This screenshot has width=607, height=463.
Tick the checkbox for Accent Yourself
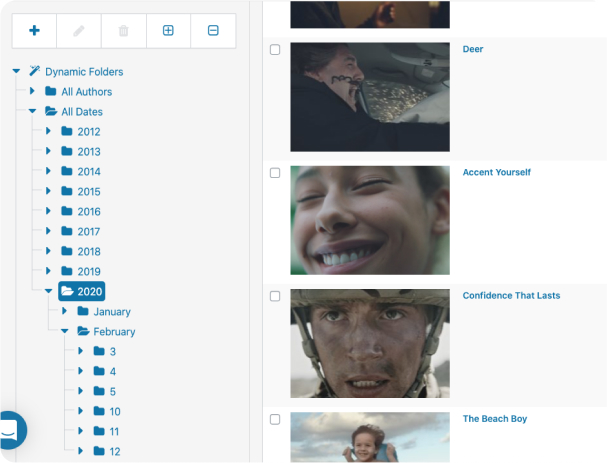click(x=275, y=173)
